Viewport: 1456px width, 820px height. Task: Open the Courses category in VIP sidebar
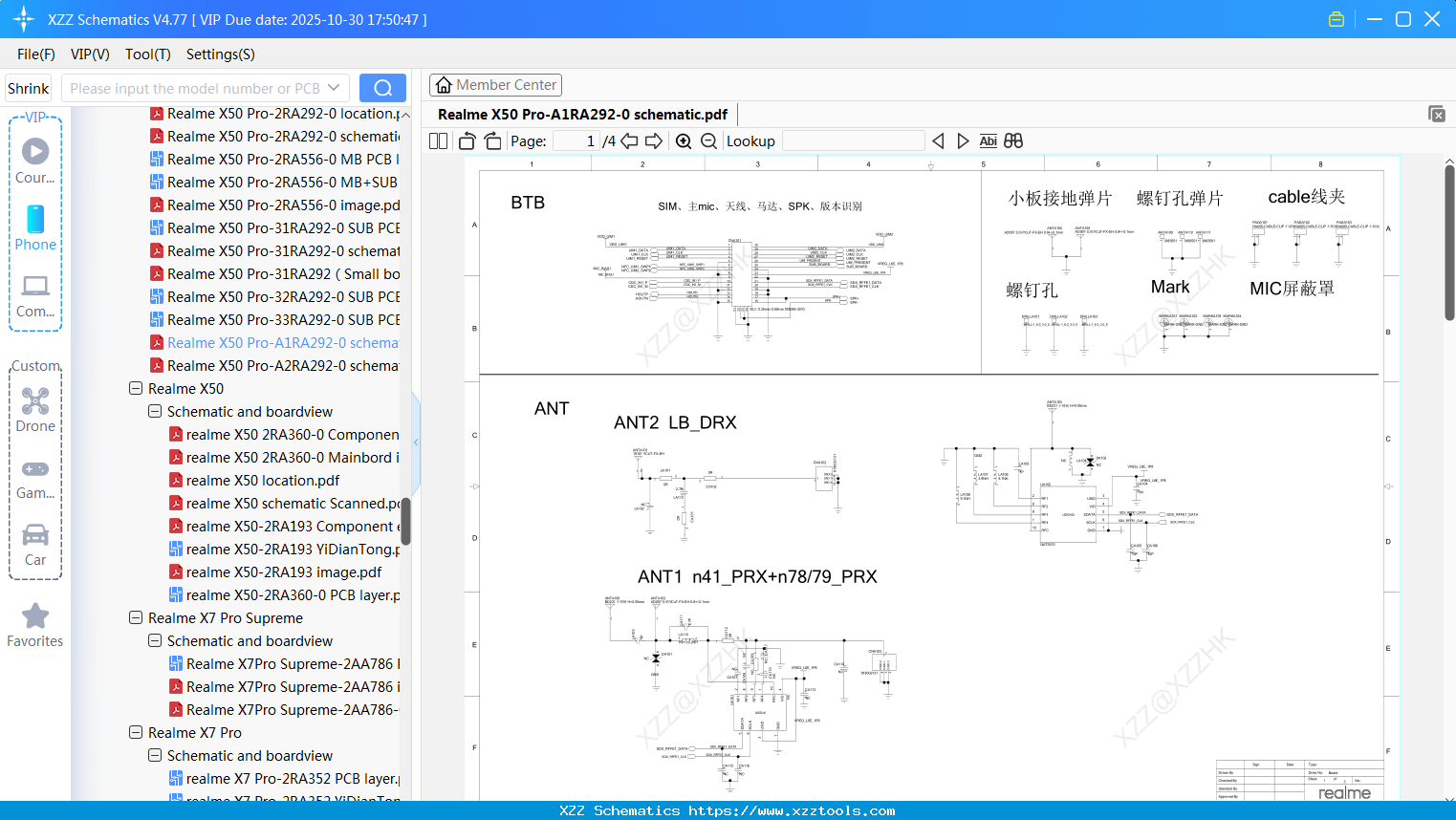coord(35,162)
